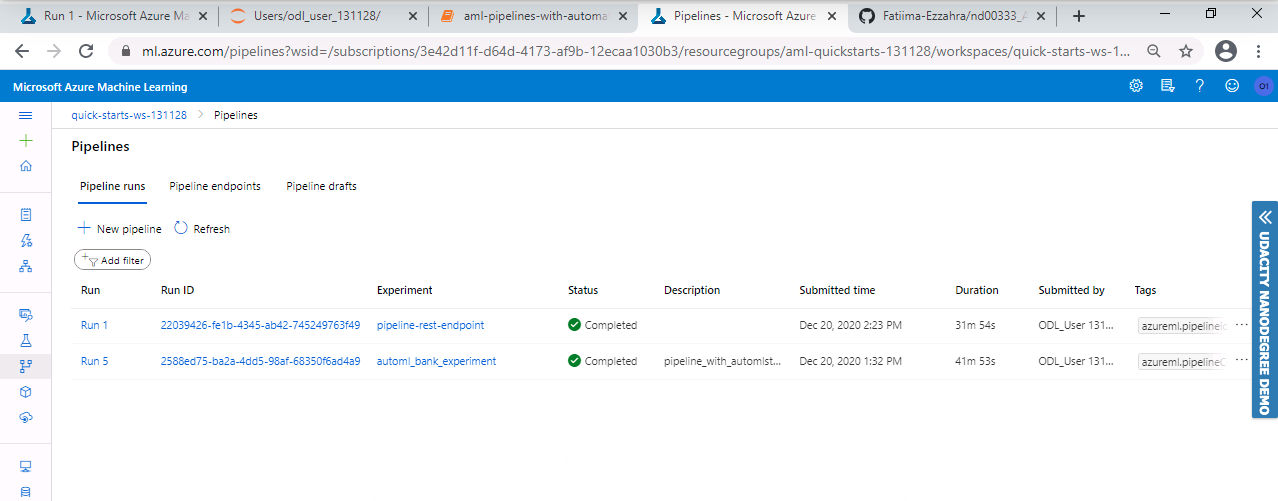Click the Submitted time column header
The height and width of the screenshot is (501, 1278).
click(x=837, y=290)
